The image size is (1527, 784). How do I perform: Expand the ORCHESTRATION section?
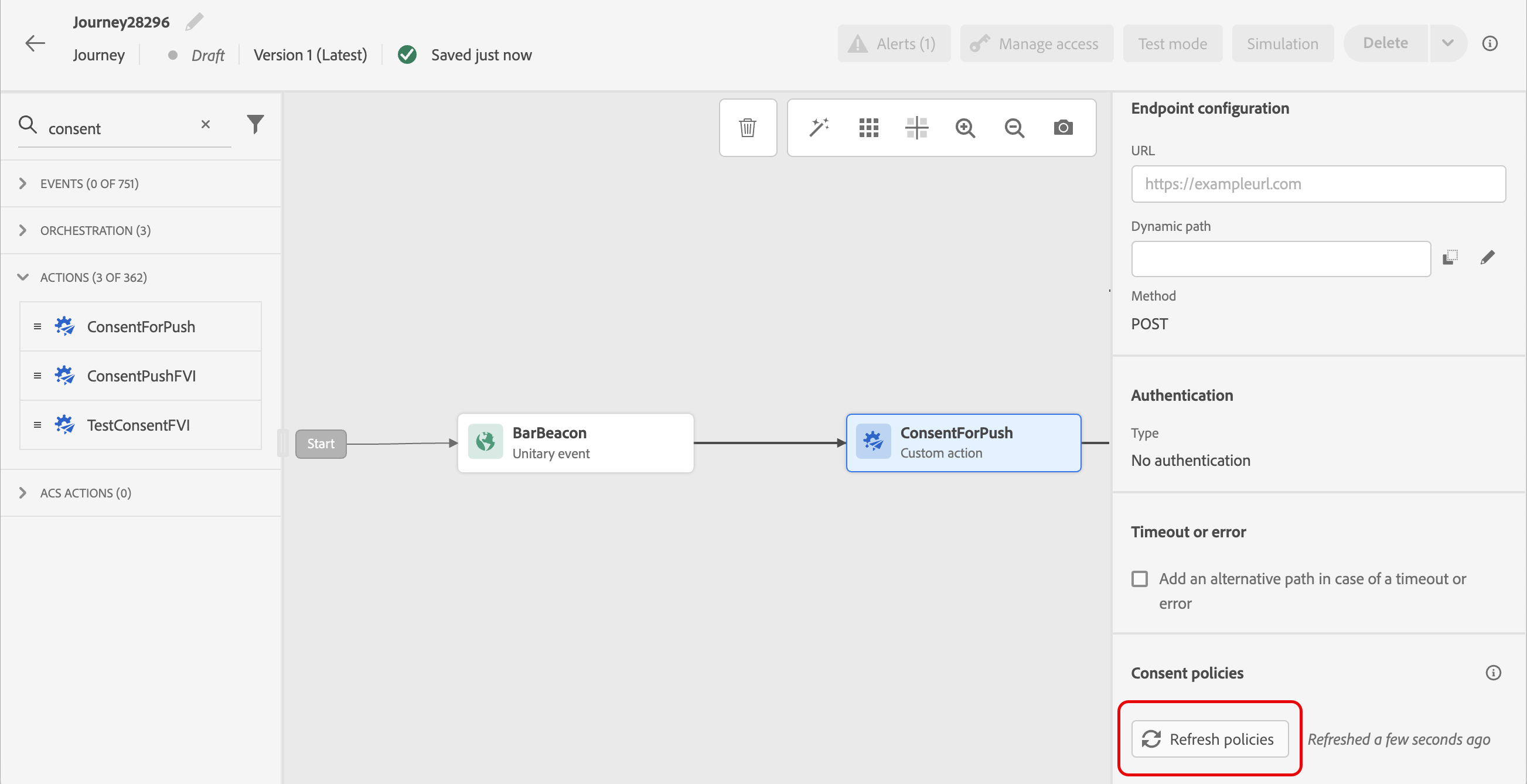coord(23,230)
